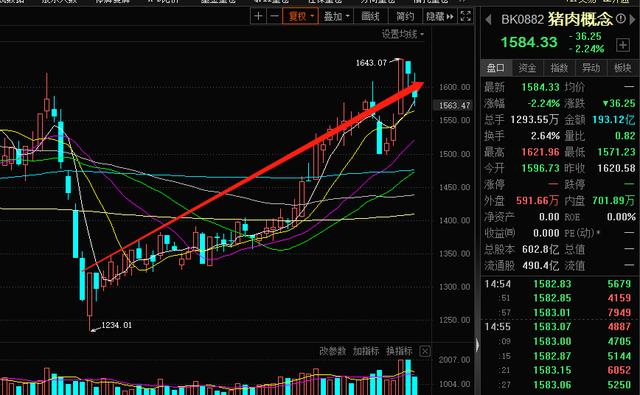The width and height of the screenshot is (640, 395).
Task: Select the 内盘 value 701.89万
Action: coord(613,200)
